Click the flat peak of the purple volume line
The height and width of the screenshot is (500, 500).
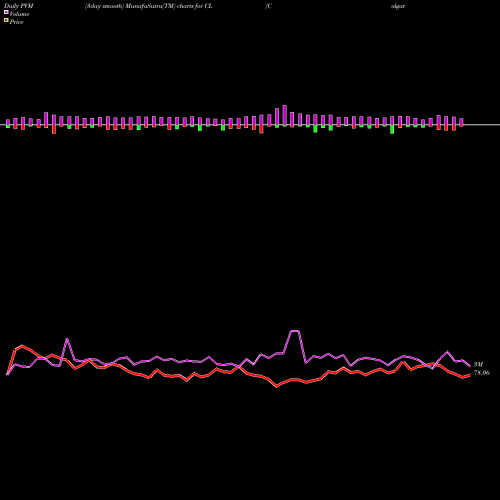[x=295, y=331]
